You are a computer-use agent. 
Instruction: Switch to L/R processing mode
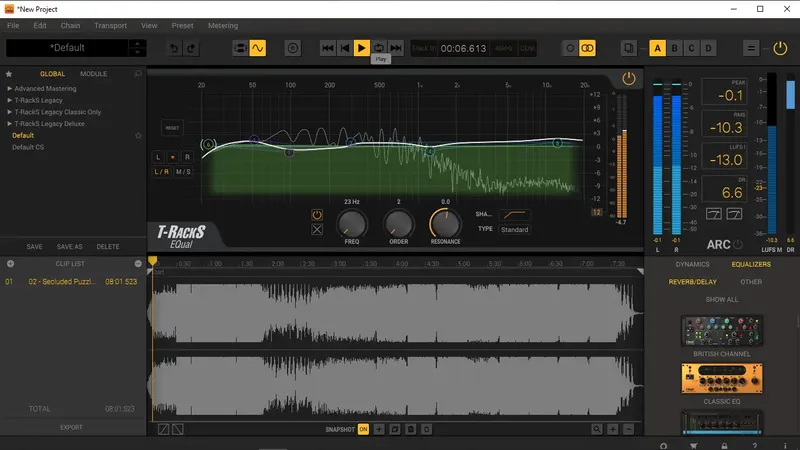[162, 172]
